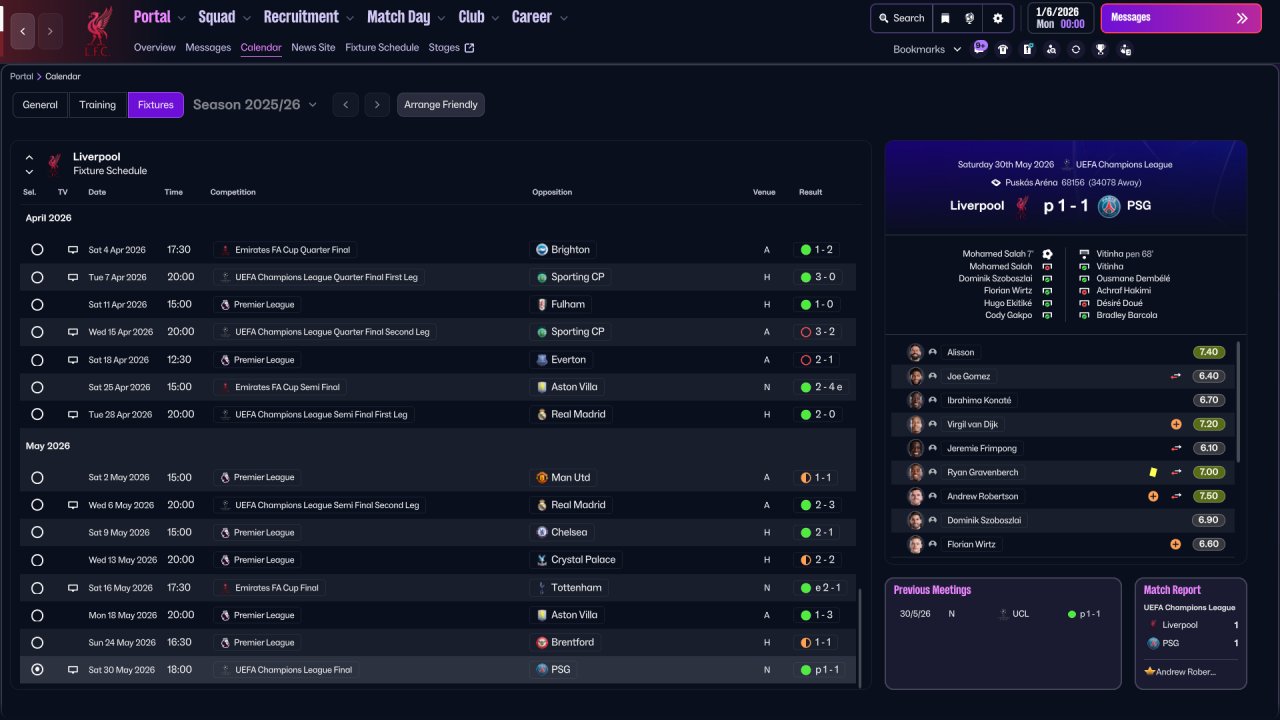Open the Fixture Schedule tab
This screenshot has width=1280, height=720.
tap(382, 47)
